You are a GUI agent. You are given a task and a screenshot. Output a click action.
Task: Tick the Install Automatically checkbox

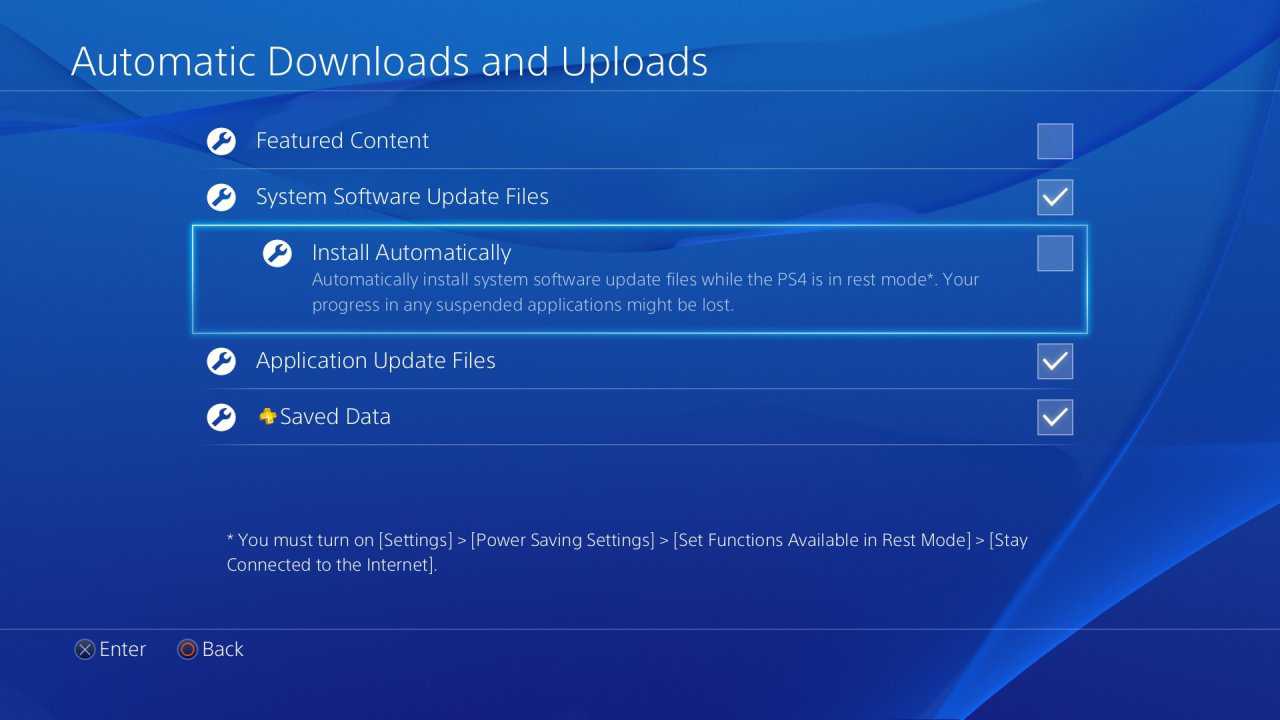[x=1055, y=253]
